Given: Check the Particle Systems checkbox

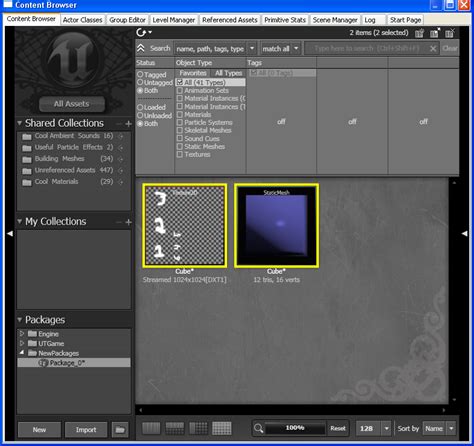Looking at the screenshot, I should coord(180,122).
